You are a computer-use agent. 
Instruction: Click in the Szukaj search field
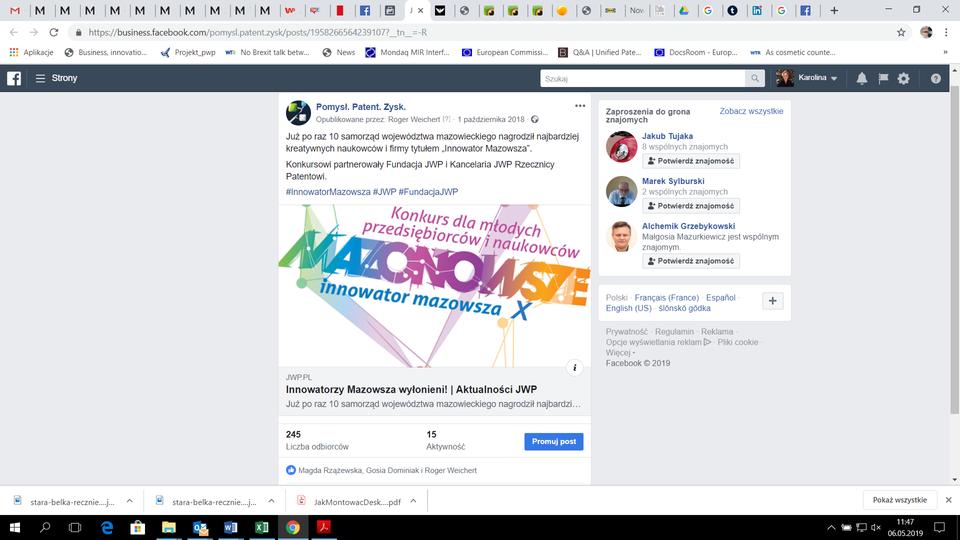point(643,78)
